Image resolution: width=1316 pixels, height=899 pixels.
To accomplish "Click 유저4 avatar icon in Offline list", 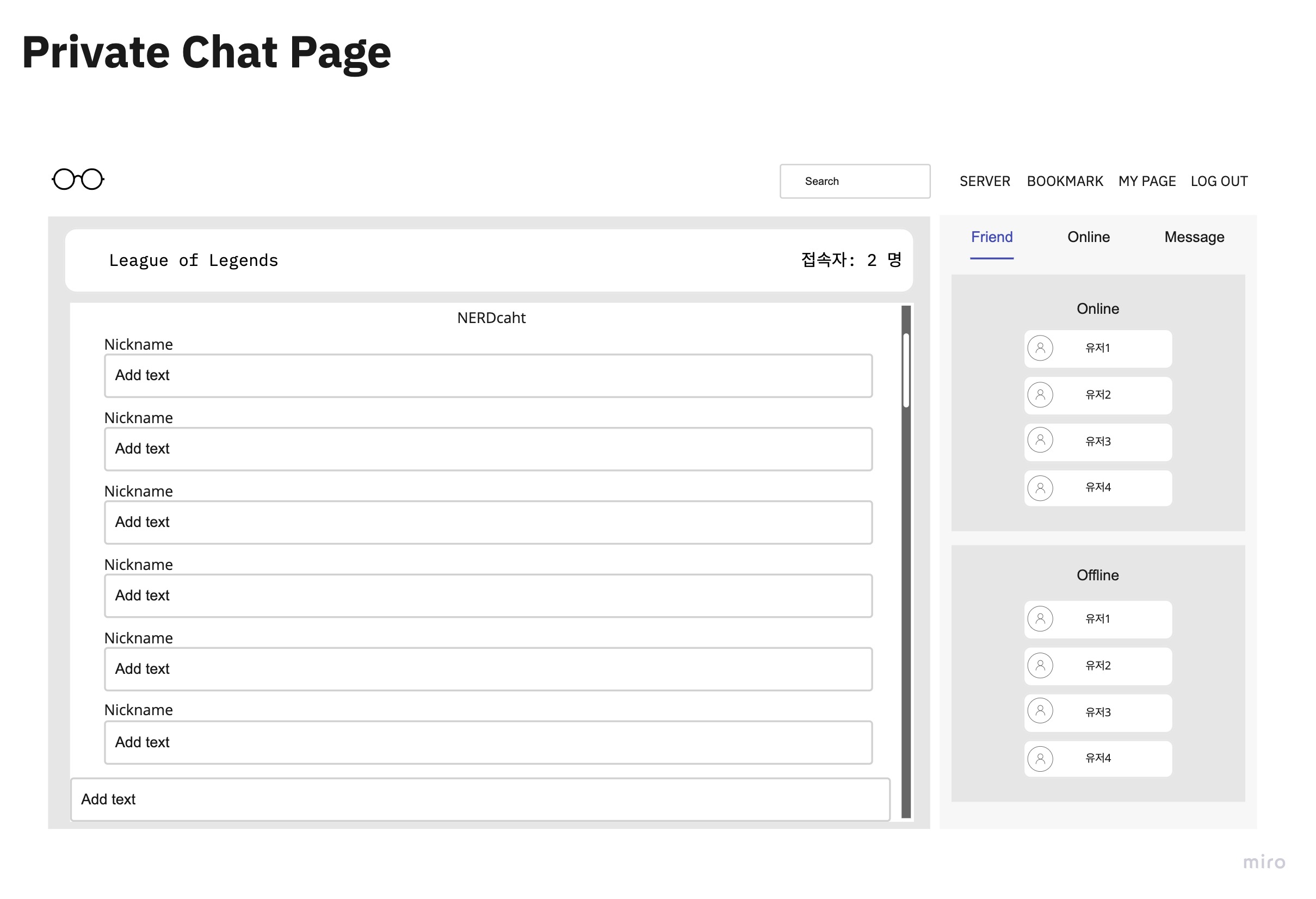I will pos(1040,758).
